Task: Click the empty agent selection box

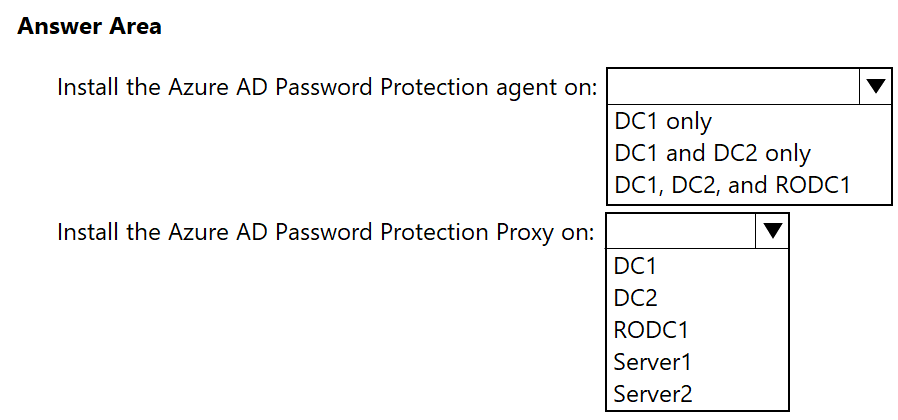Action: 732,88
